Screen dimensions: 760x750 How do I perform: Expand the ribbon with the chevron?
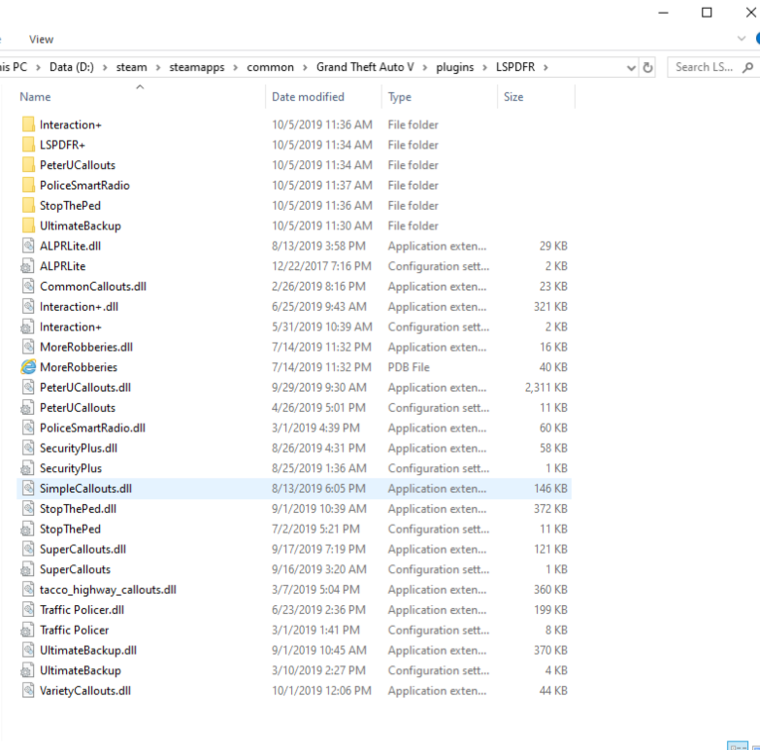pos(742,38)
